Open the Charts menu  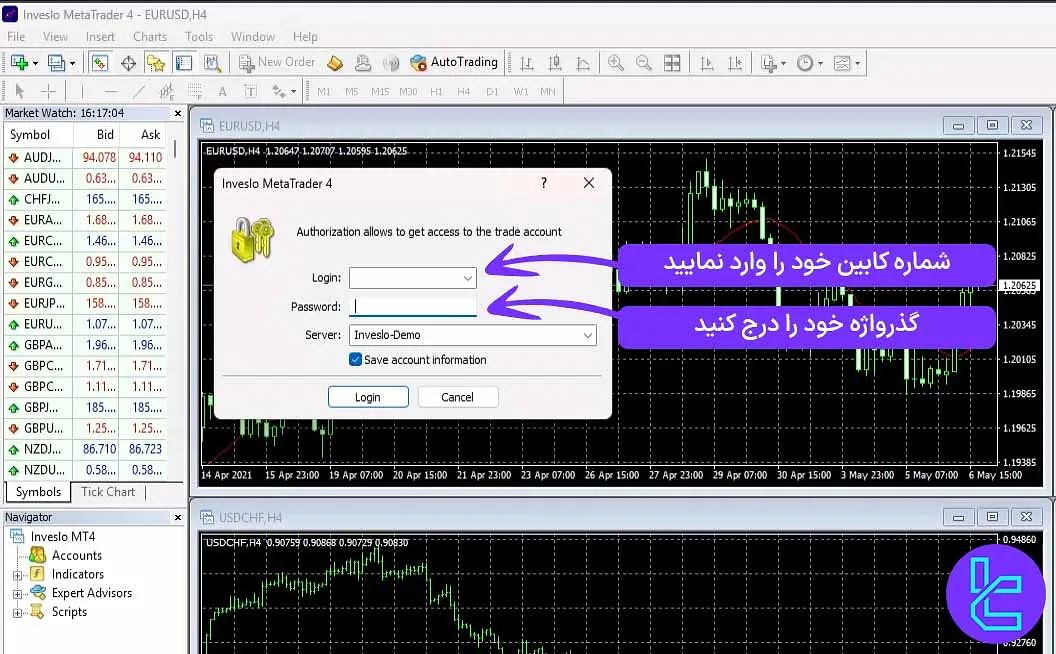(149, 36)
